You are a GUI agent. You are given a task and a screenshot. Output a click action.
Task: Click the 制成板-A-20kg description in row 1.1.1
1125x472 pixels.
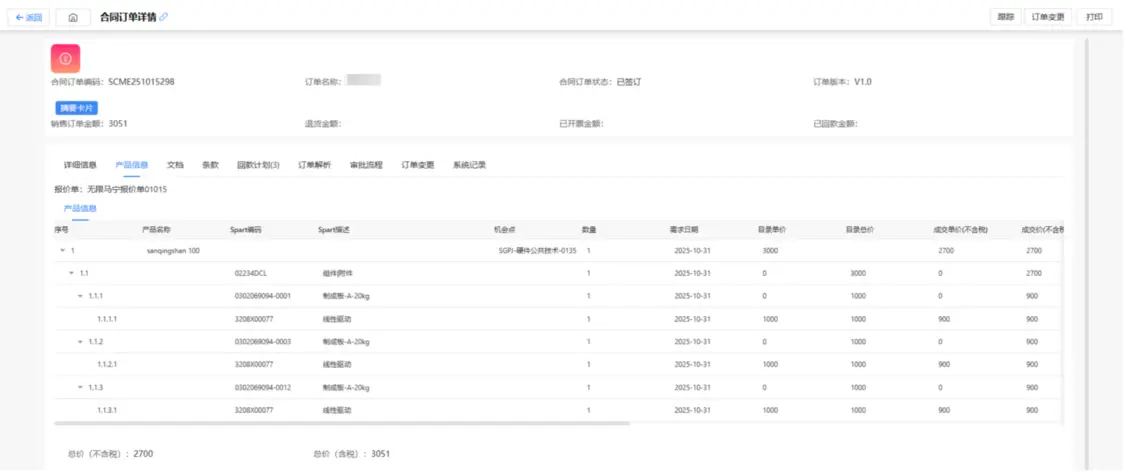(346, 296)
